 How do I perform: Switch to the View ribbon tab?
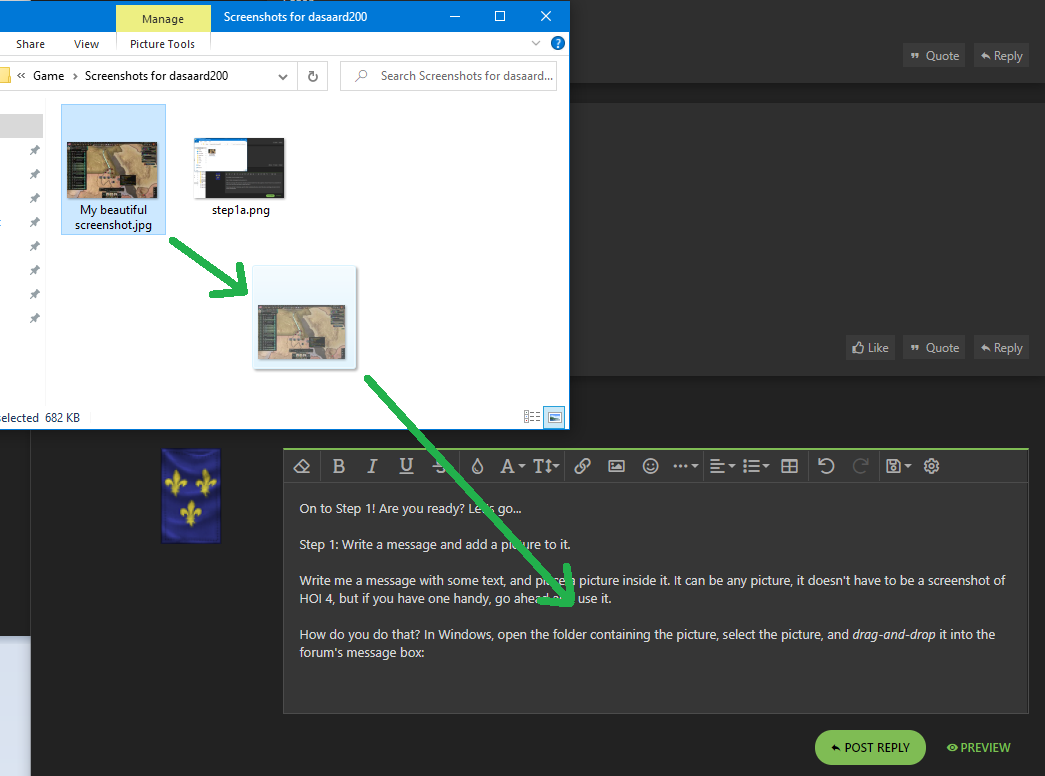coord(87,44)
